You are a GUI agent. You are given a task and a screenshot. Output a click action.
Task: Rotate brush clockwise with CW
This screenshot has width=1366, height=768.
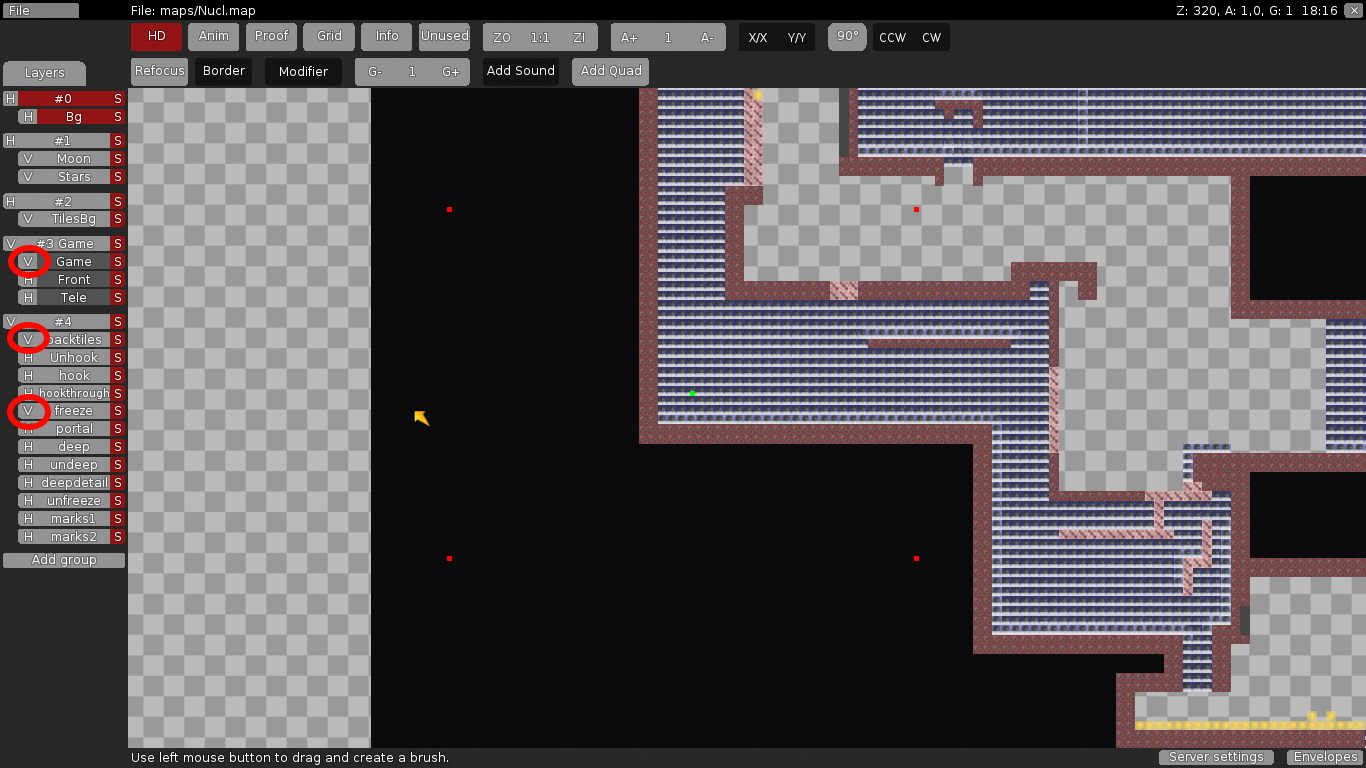pos(931,38)
